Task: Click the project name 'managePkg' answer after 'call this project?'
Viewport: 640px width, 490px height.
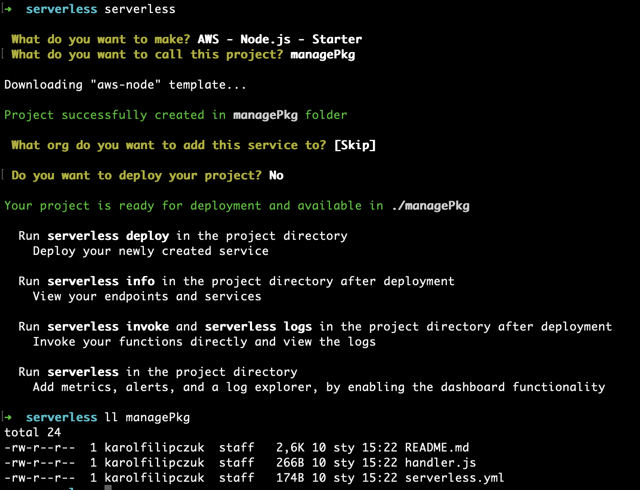Action: coord(322,54)
